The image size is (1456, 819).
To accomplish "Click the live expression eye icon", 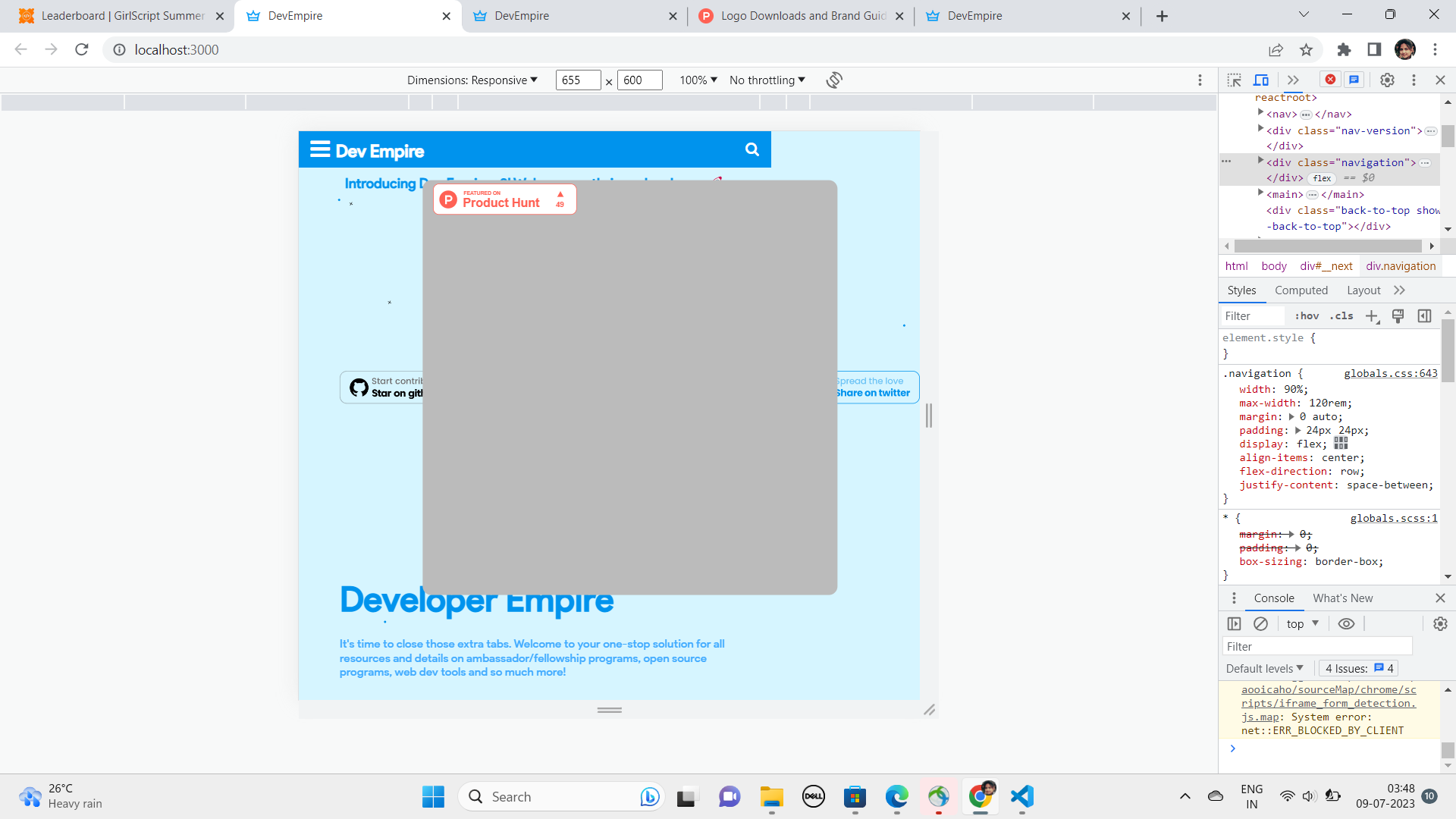I will [x=1346, y=623].
